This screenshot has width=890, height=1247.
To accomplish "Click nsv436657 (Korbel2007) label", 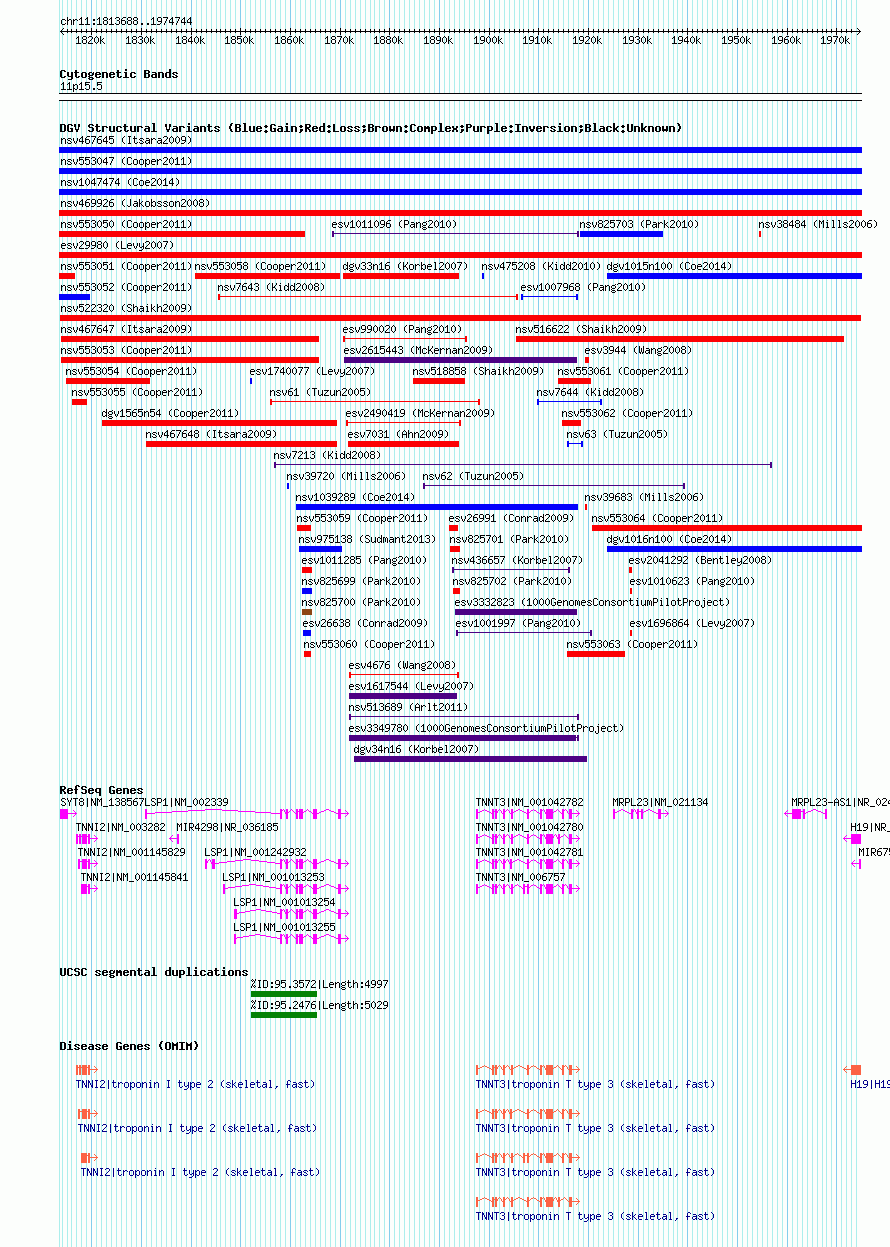I will pos(516,560).
